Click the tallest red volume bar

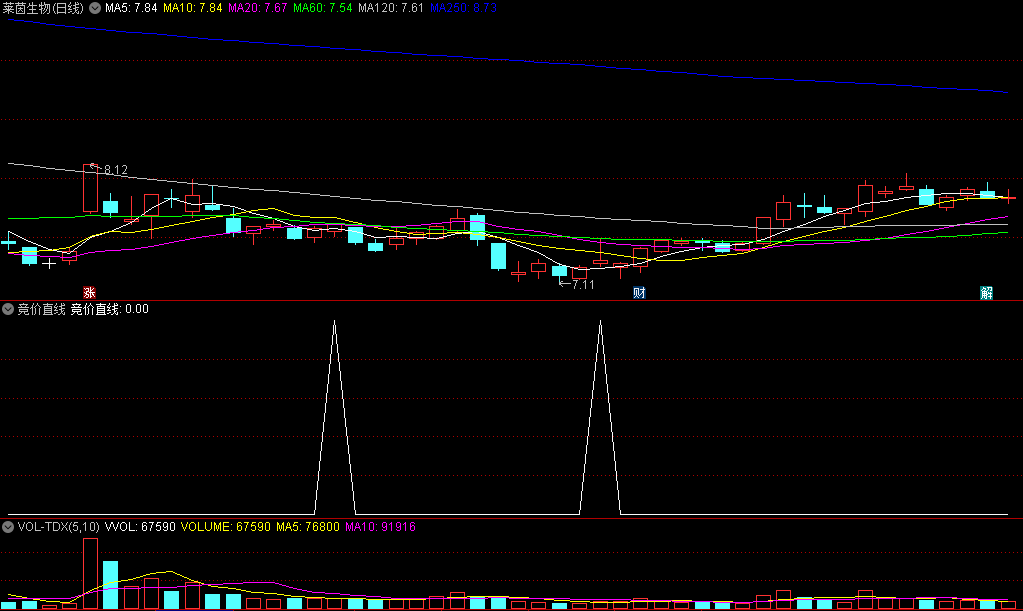[91, 574]
